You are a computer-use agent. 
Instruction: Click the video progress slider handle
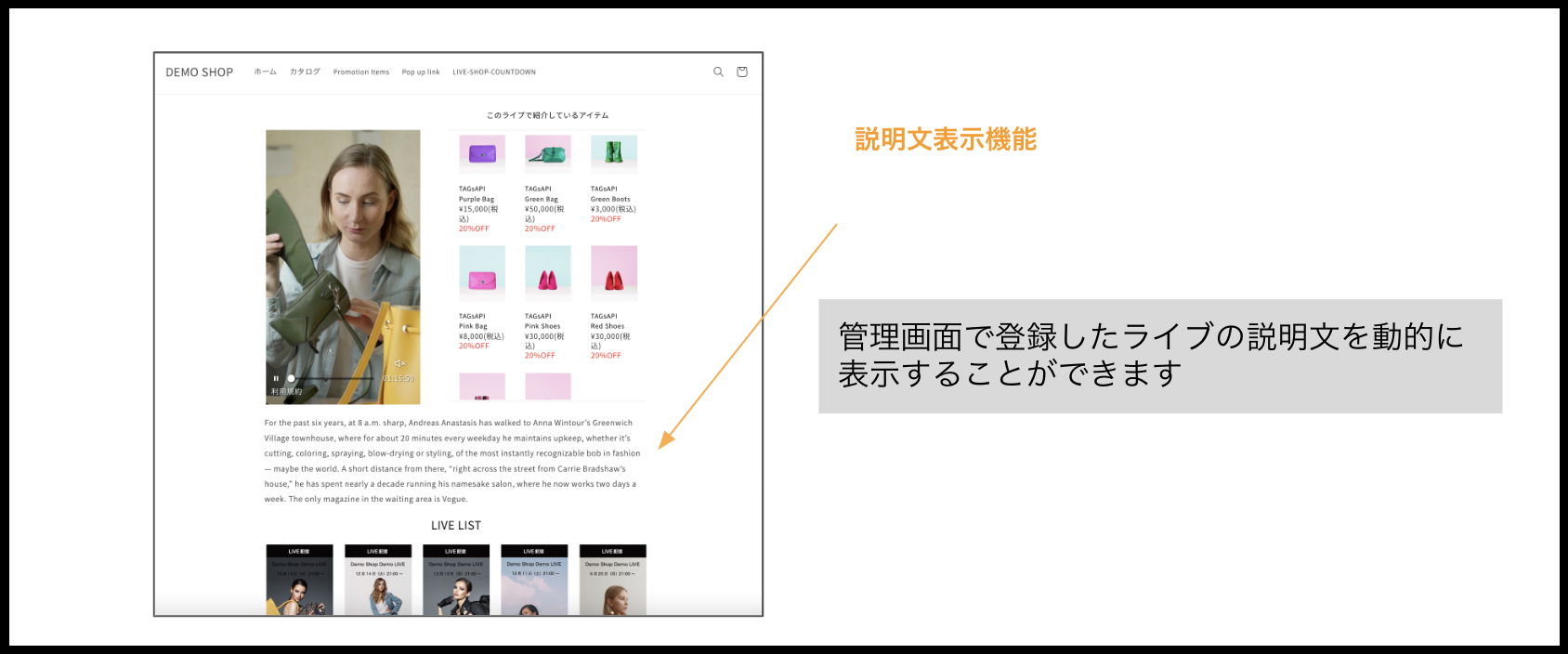(291, 378)
